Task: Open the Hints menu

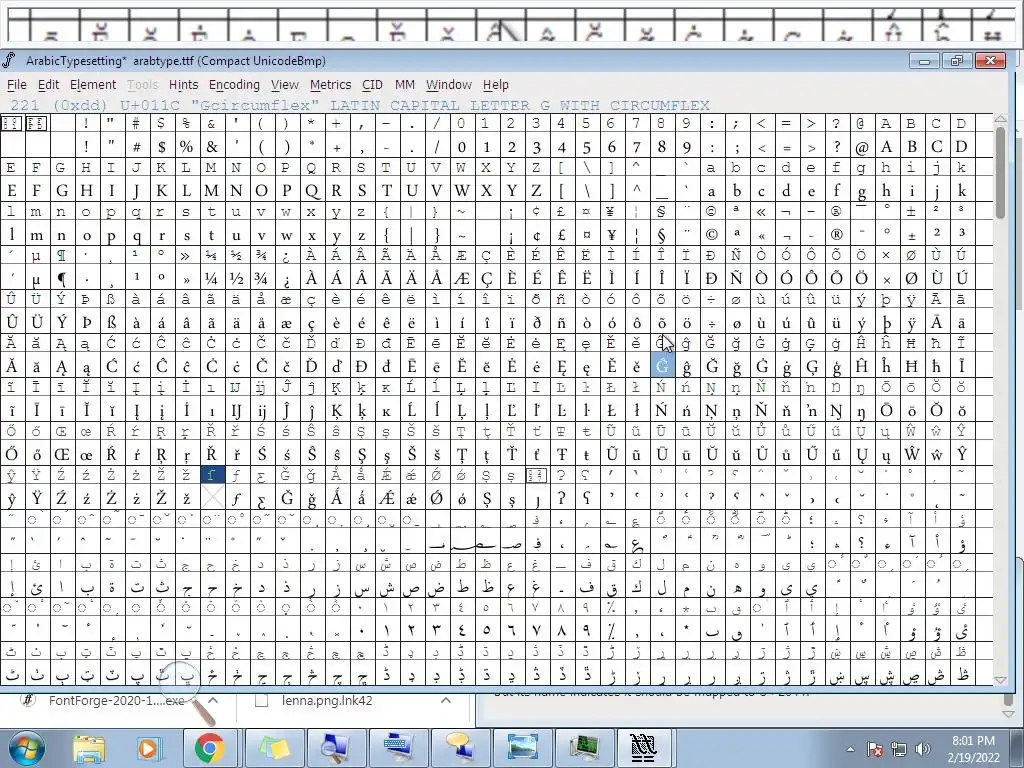Action: (x=184, y=85)
